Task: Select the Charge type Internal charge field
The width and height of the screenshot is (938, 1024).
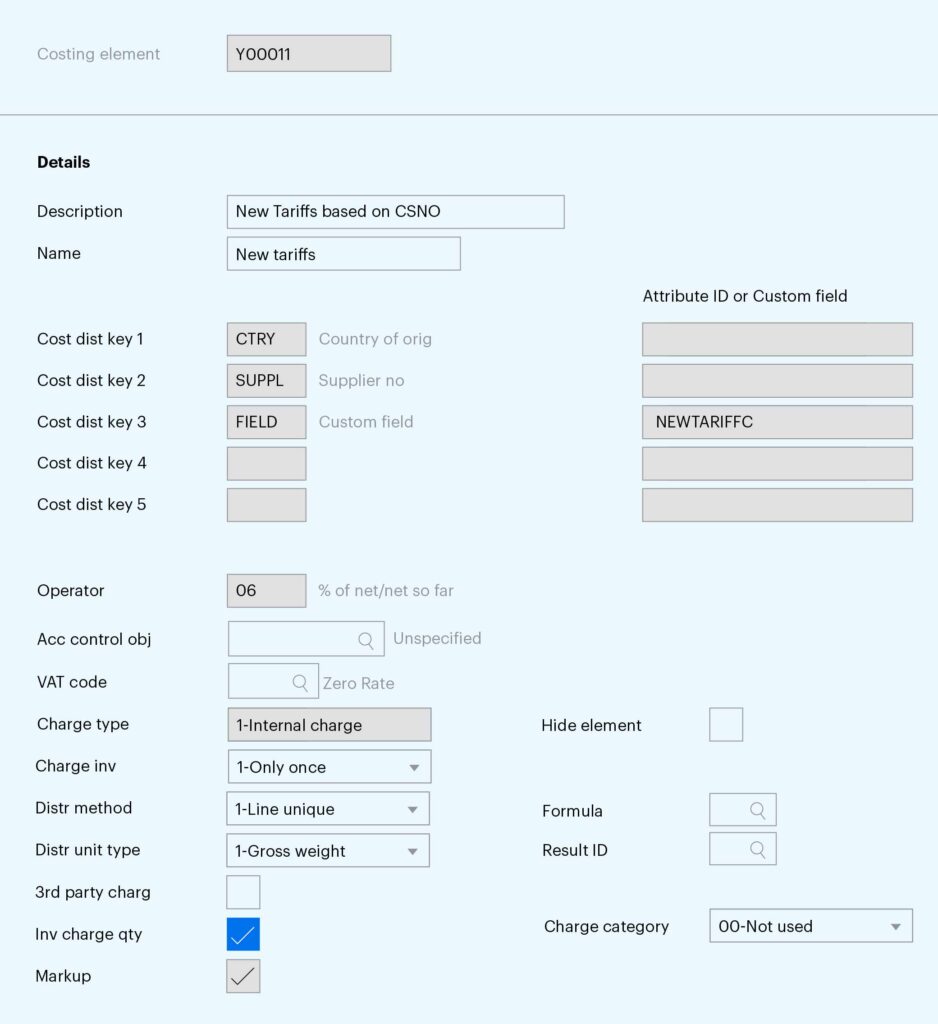Action: coord(329,725)
